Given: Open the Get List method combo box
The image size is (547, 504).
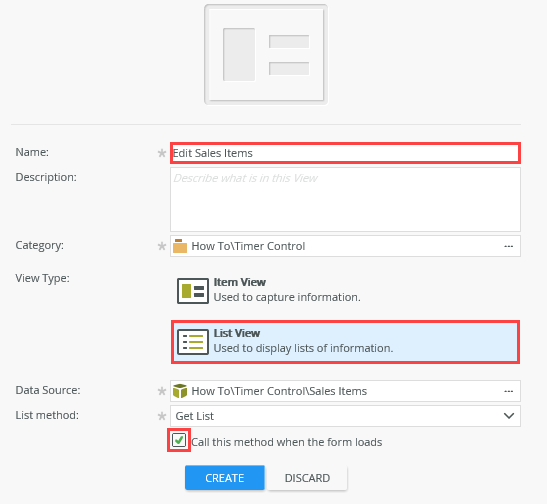Looking at the screenshot, I should pos(345,416).
